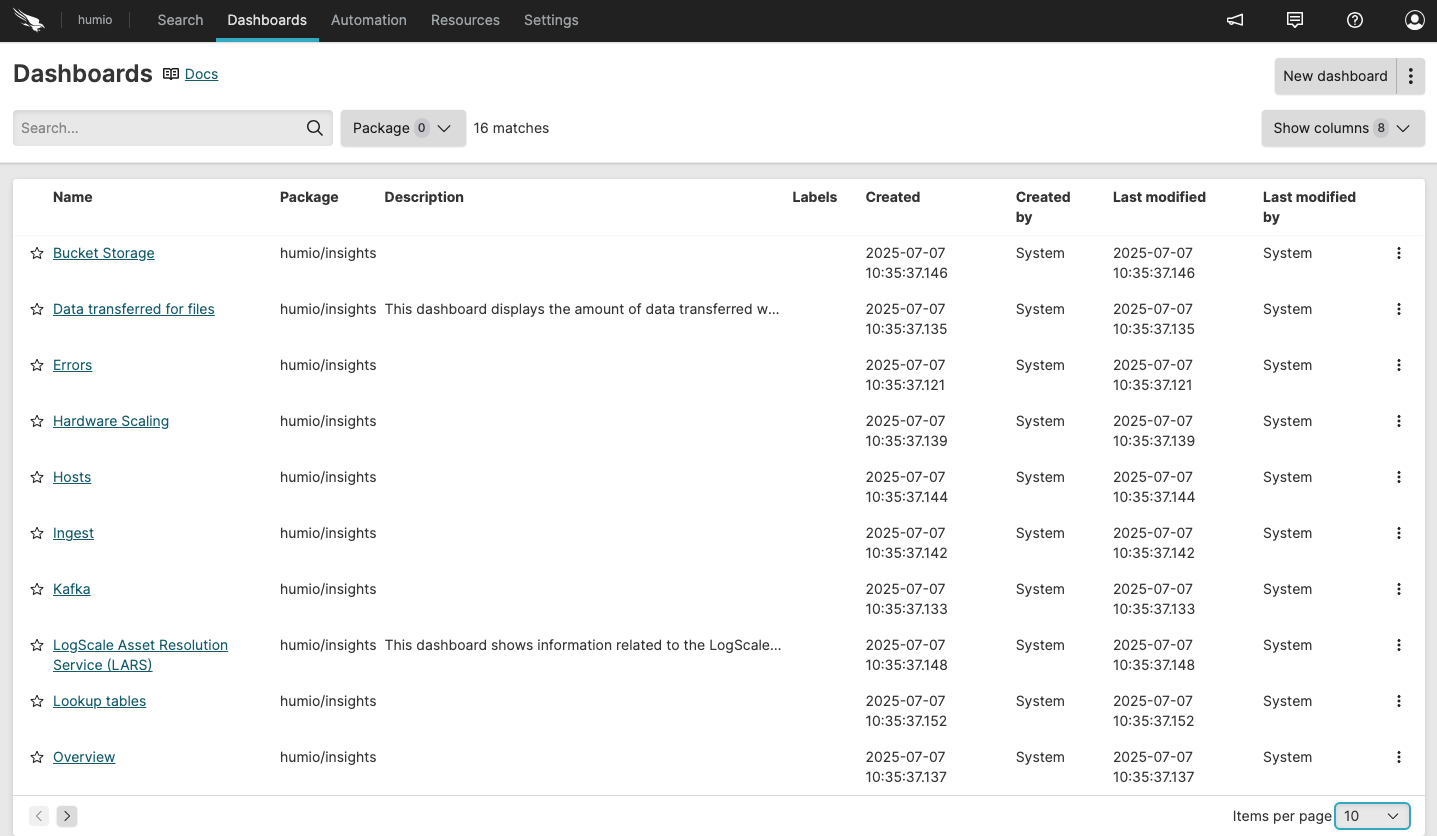1437x836 pixels.
Task: Open the announcements megaphone icon
Action: point(1235,20)
